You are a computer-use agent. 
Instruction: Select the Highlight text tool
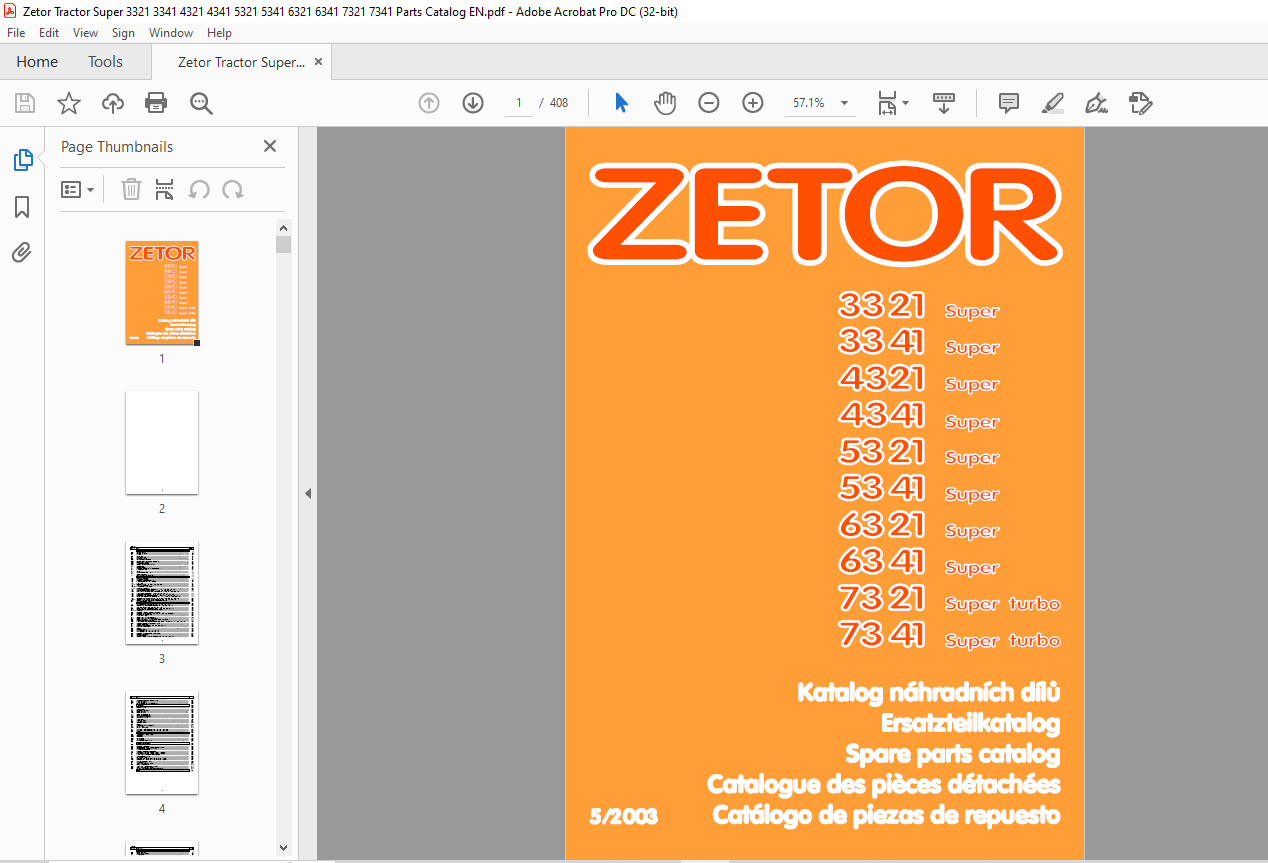[x=1053, y=103]
